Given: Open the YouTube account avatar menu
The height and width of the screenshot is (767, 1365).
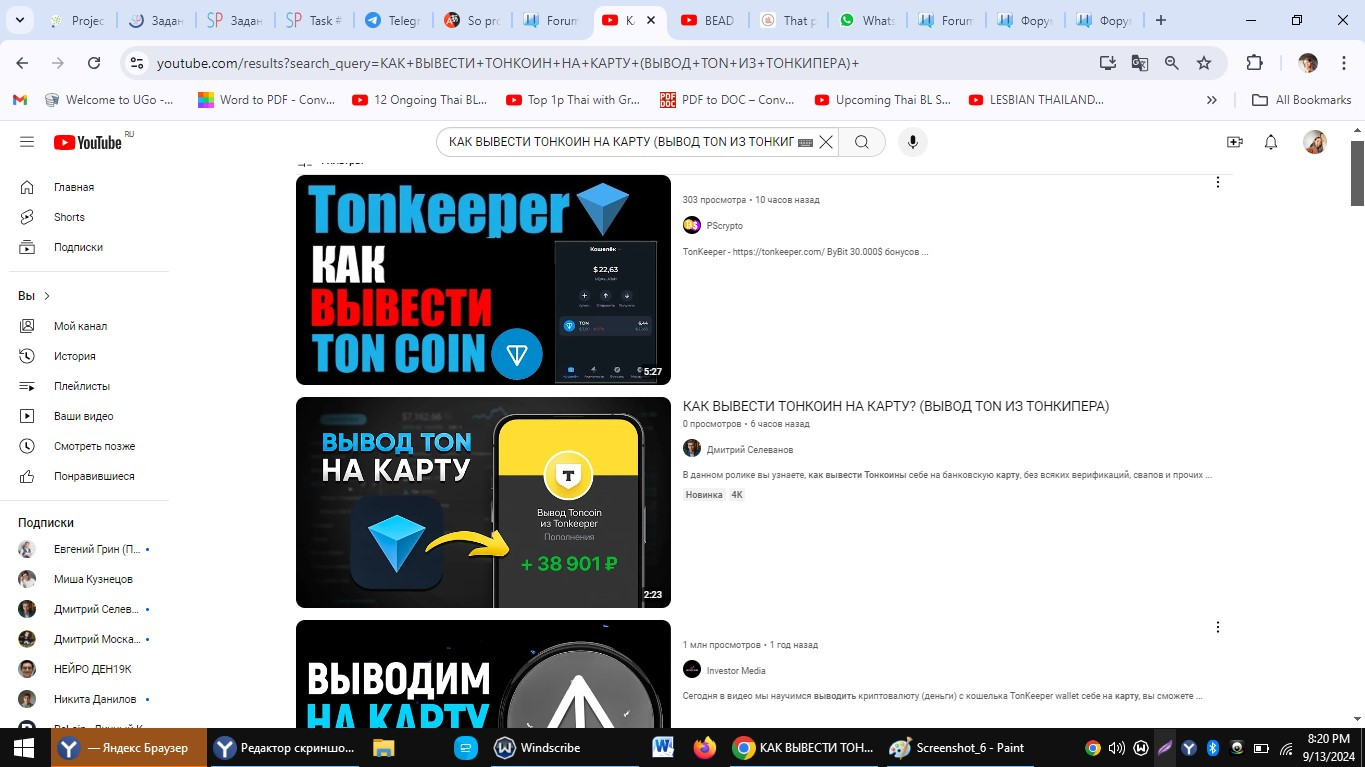Looking at the screenshot, I should click(x=1315, y=142).
